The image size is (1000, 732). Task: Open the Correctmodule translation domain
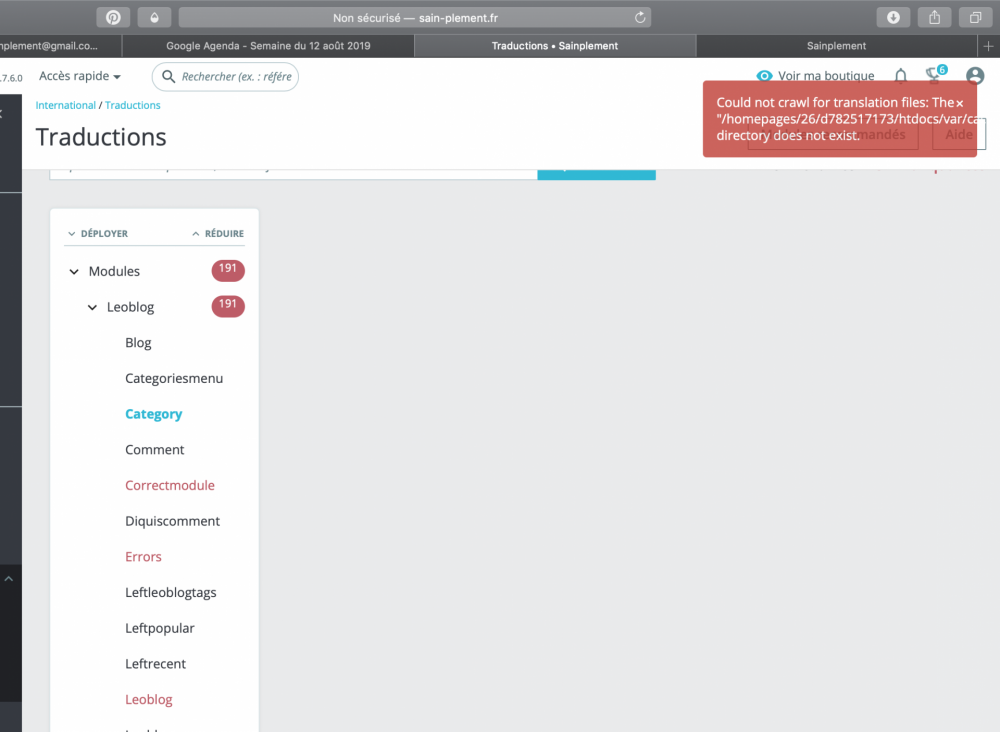pos(170,486)
